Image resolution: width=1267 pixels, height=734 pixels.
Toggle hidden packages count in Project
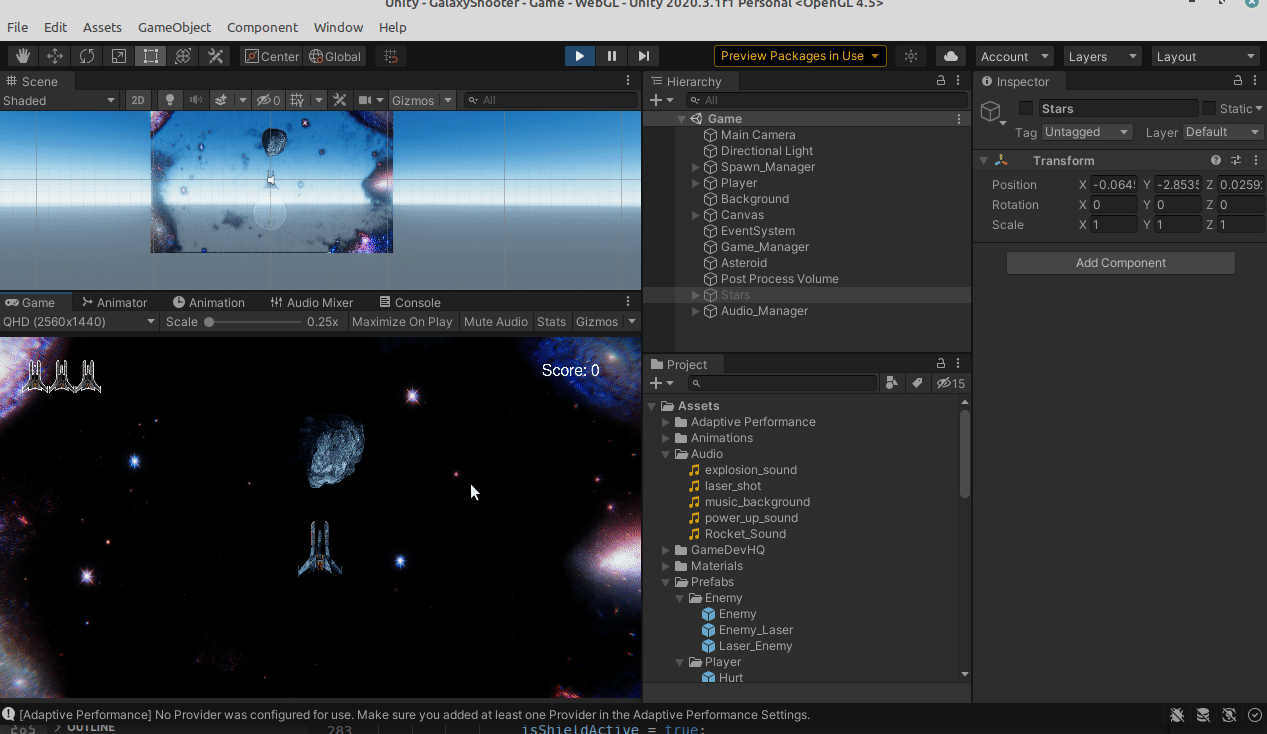coord(951,383)
